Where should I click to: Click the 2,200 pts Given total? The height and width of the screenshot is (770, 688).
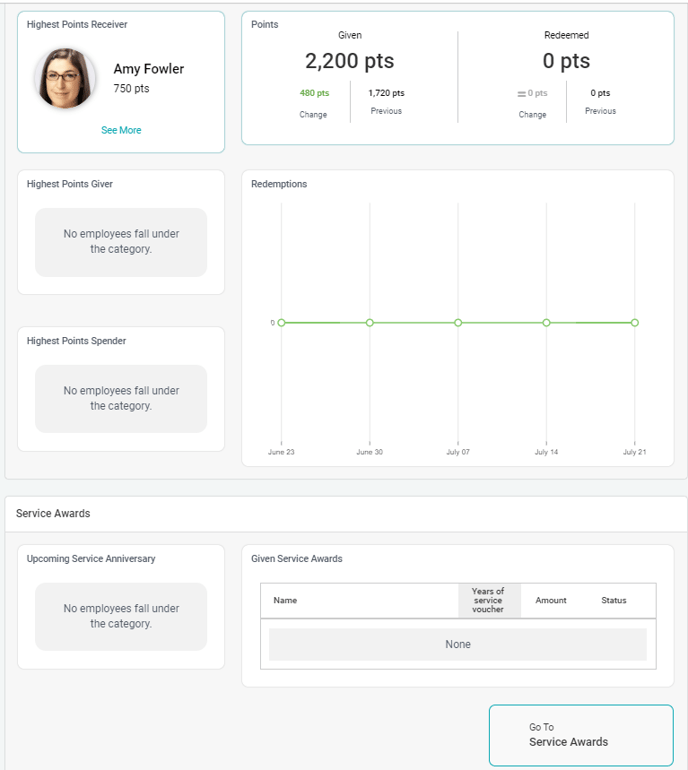(x=349, y=62)
